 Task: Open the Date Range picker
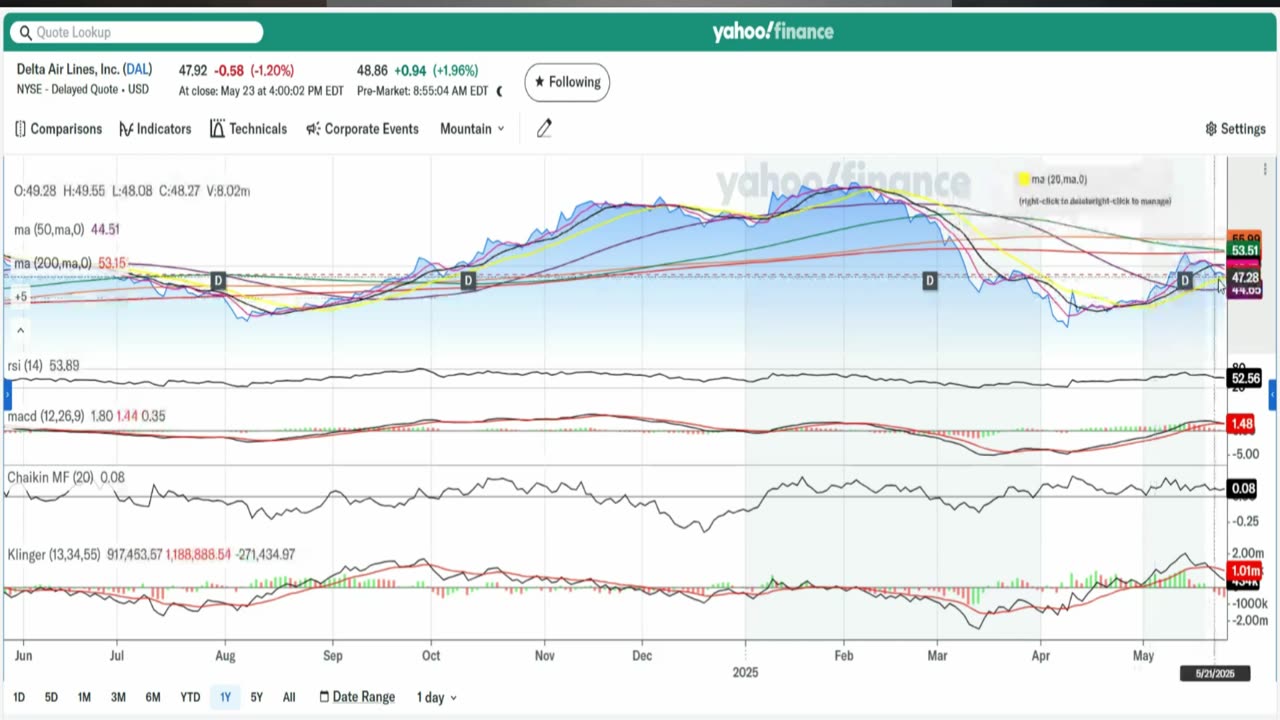coord(357,697)
